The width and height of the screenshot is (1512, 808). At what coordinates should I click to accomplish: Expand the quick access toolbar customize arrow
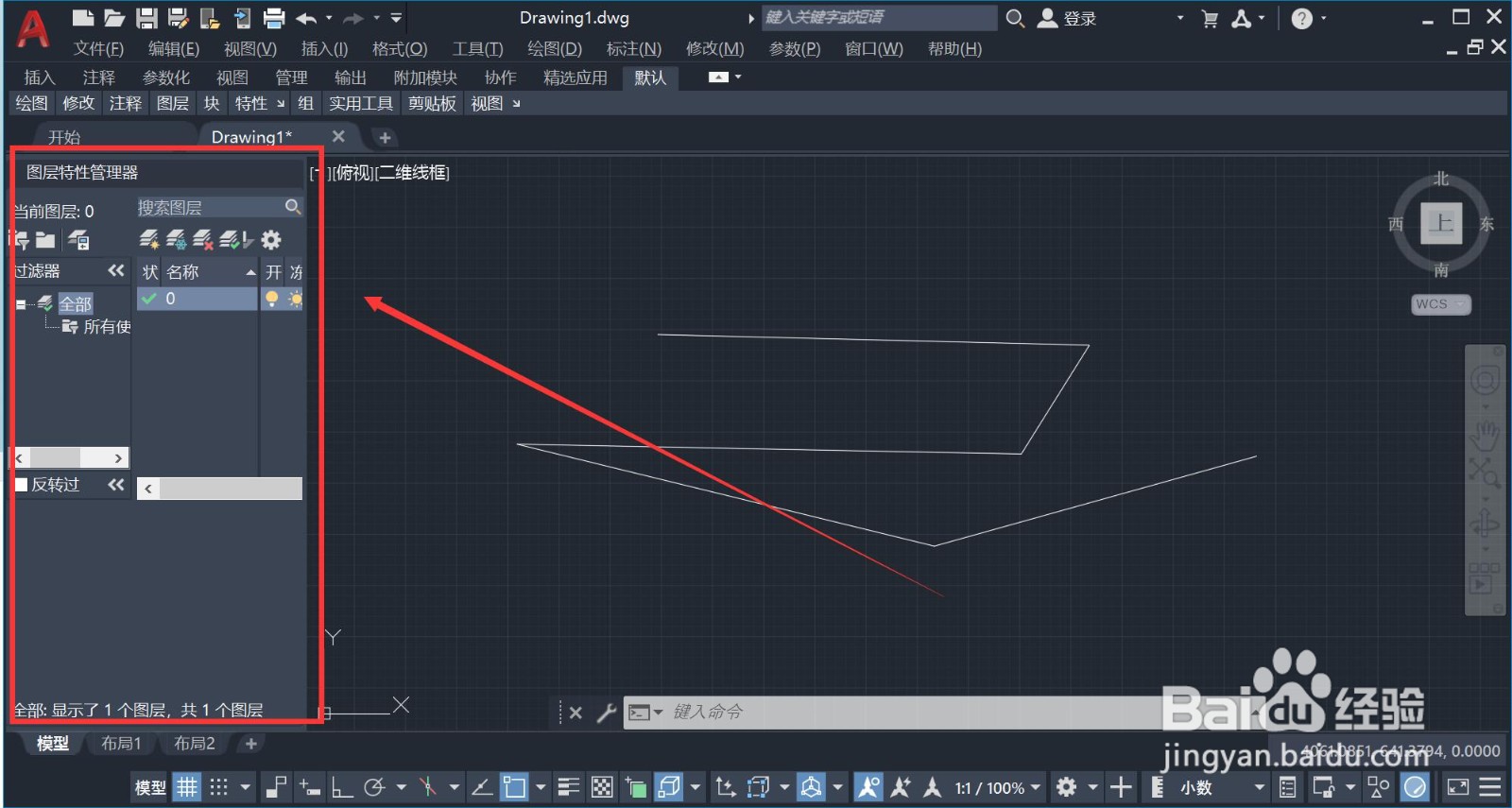[x=396, y=17]
